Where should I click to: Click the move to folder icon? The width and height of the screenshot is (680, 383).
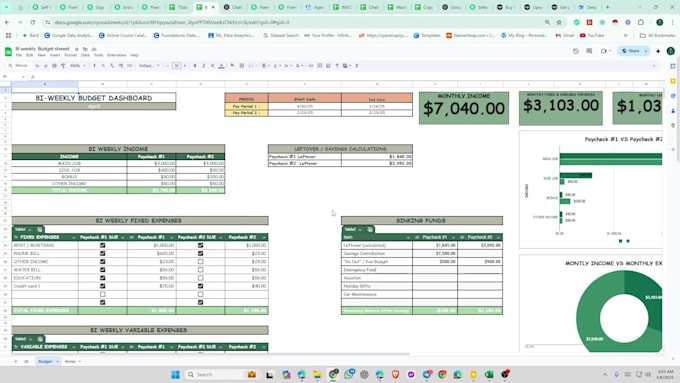(x=85, y=49)
